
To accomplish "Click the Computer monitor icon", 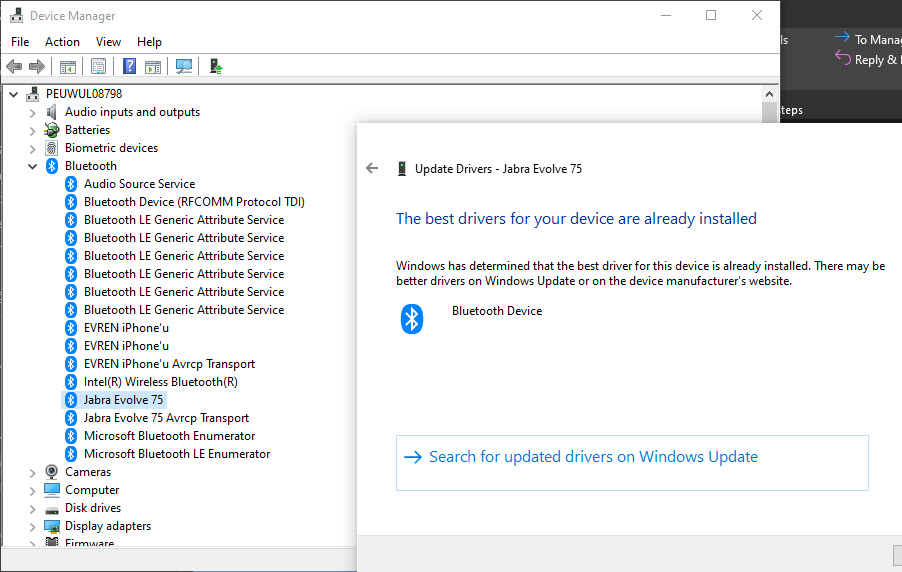I will coord(52,490).
